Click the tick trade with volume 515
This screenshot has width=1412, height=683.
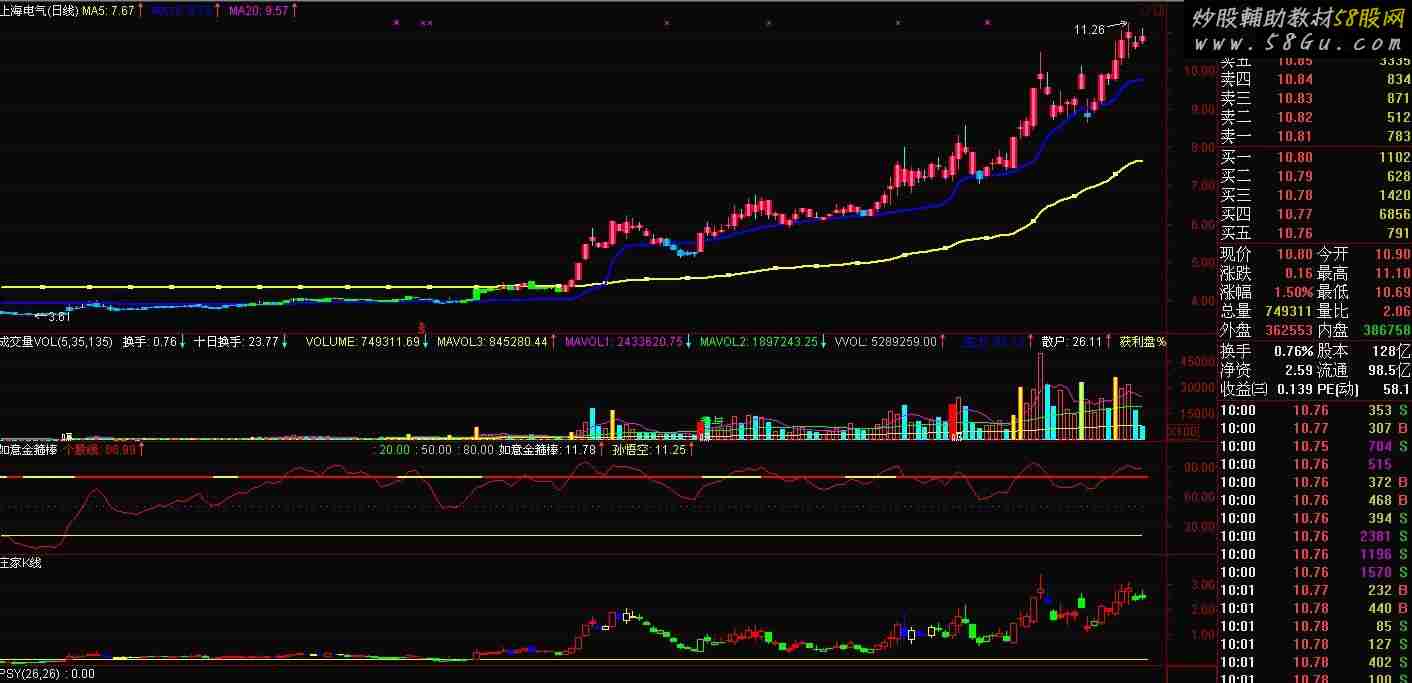tap(1380, 464)
